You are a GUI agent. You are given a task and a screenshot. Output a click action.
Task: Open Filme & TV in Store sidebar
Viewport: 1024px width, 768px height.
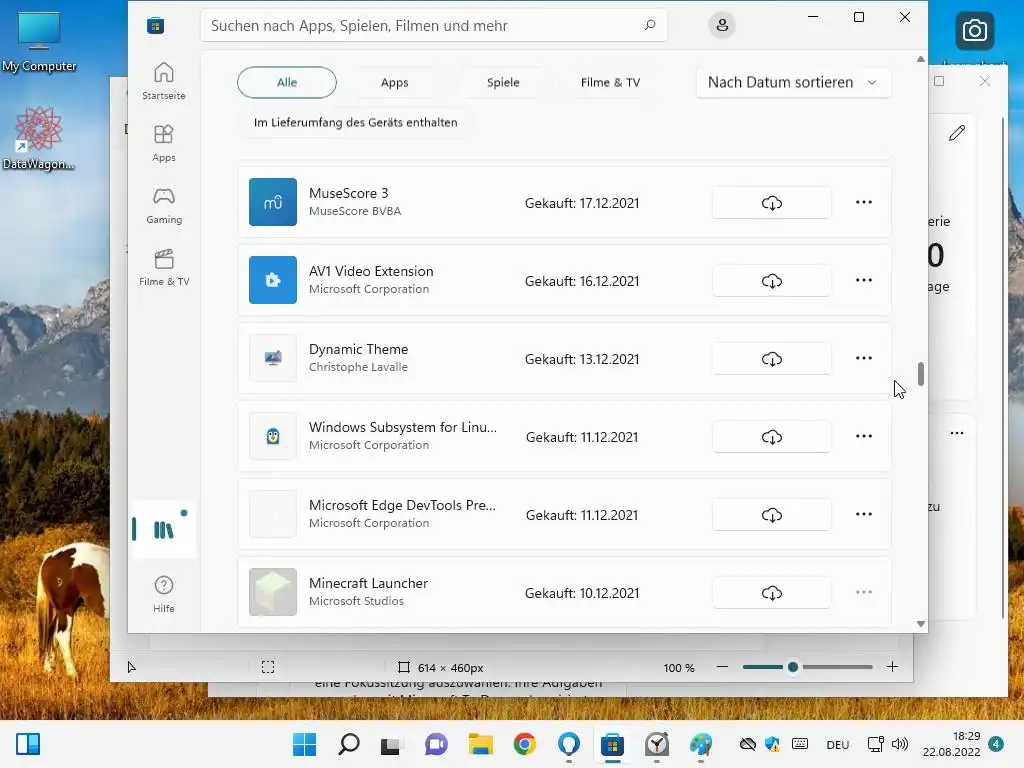163,267
